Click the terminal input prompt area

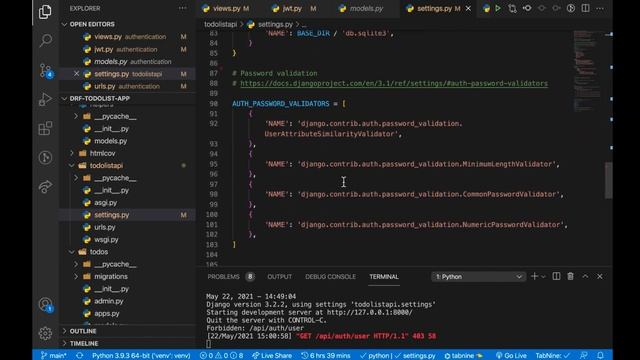coord(209,344)
